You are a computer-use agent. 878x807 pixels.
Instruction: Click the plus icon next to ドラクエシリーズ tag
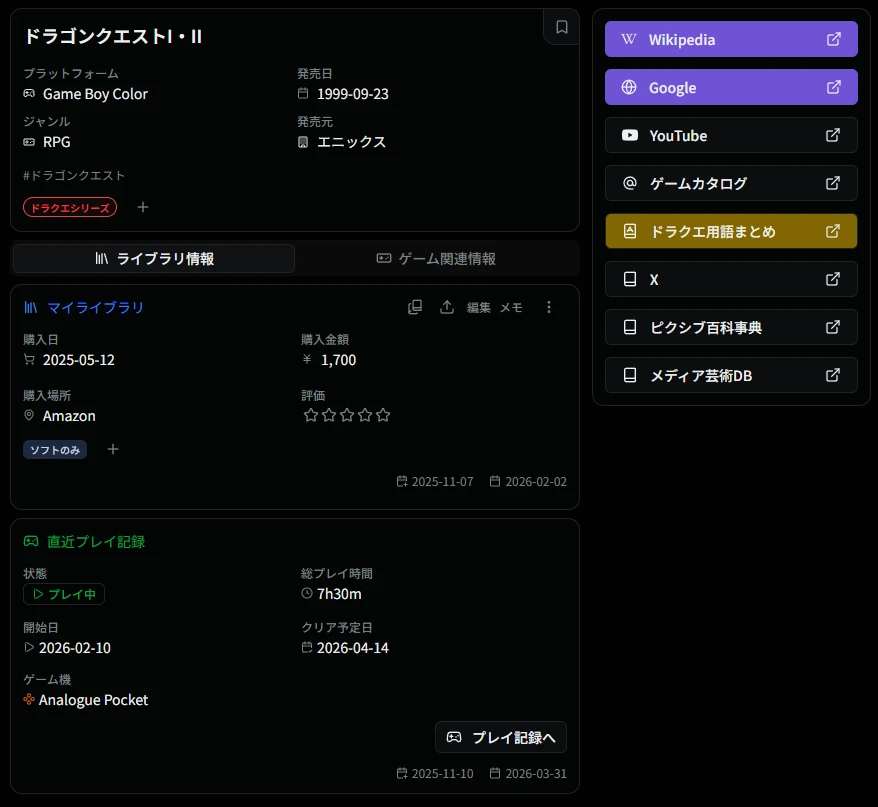pos(143,207)
